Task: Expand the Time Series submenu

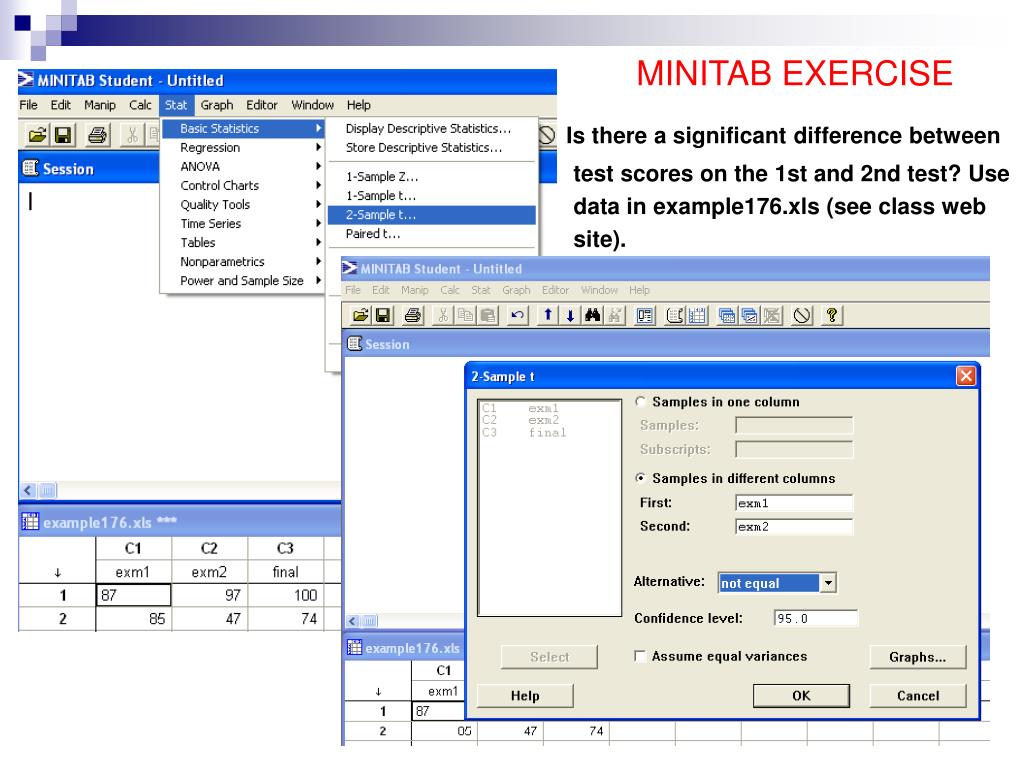Action: tap(243, 223)
